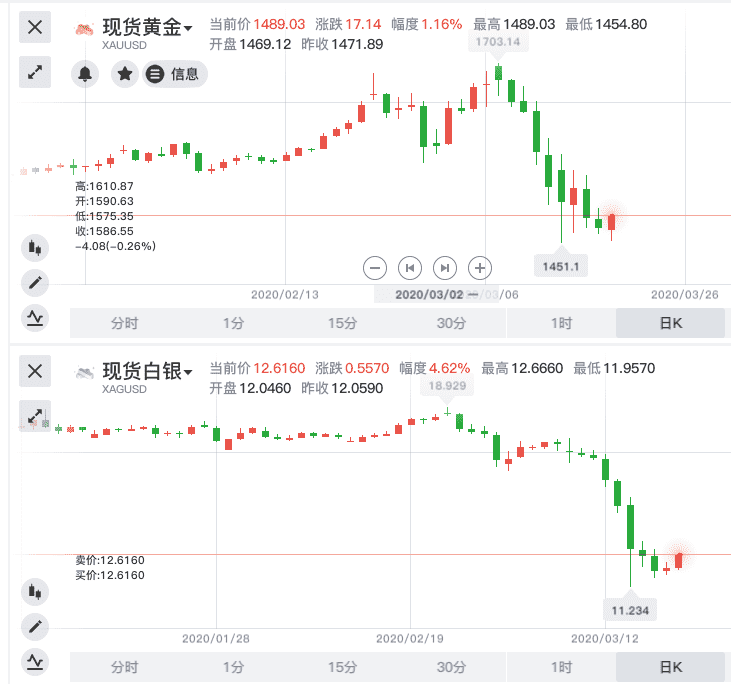The height and width of the screenshot is (684, 731).
Task: Toggle the price alert bell for gold
Action: 85,73
